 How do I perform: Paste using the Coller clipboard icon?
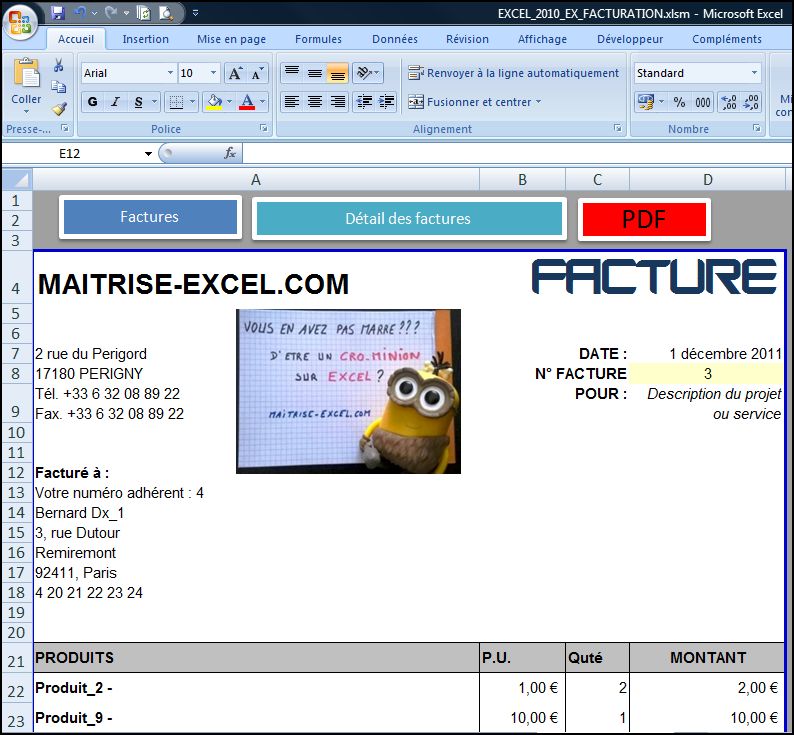point(26,73)
